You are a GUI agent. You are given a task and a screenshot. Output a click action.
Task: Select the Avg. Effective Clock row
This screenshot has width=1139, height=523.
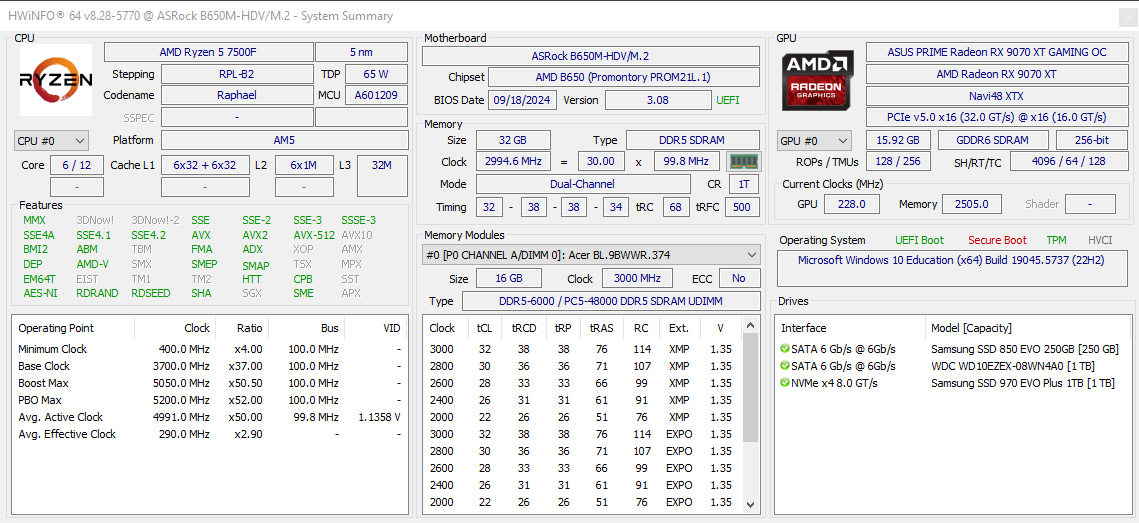[210, 434]
